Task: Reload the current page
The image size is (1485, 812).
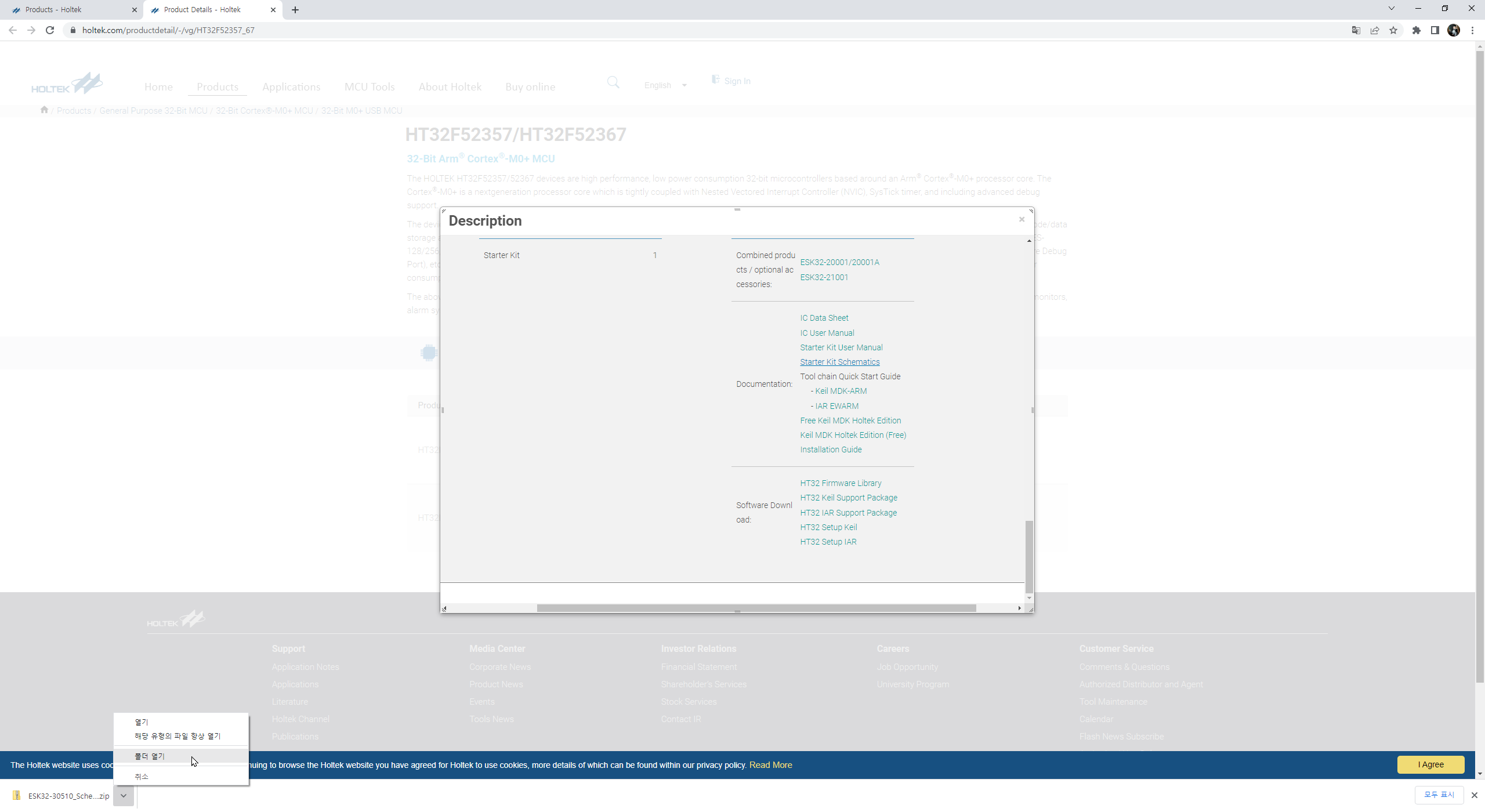Action: tap(50, 30)
